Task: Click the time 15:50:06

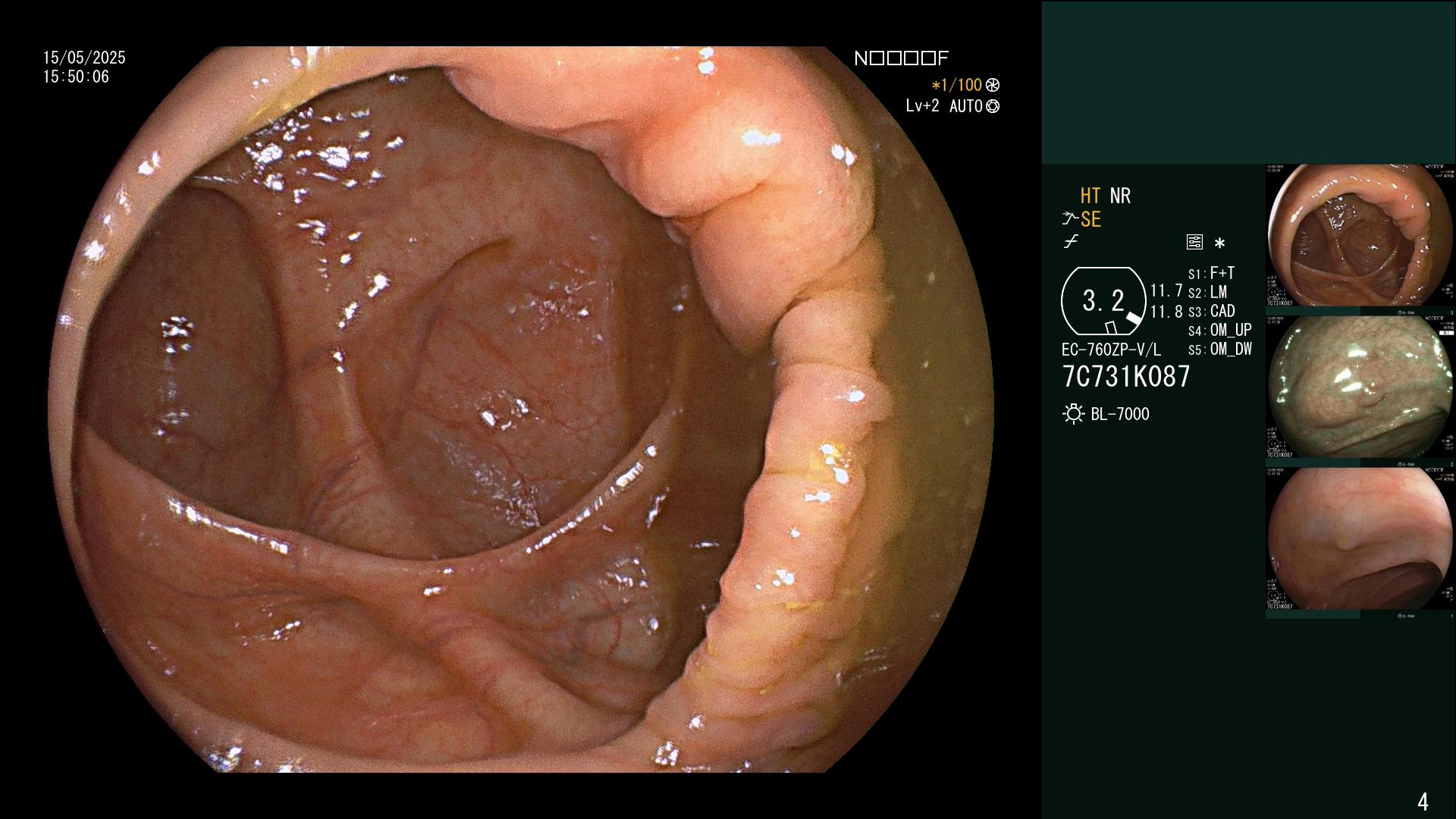Action: click(x=76, y=77)
